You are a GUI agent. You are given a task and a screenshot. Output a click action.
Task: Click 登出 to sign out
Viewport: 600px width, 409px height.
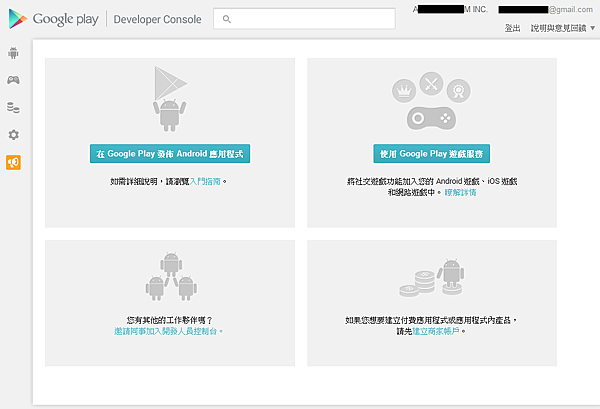(x=512, y=28)
